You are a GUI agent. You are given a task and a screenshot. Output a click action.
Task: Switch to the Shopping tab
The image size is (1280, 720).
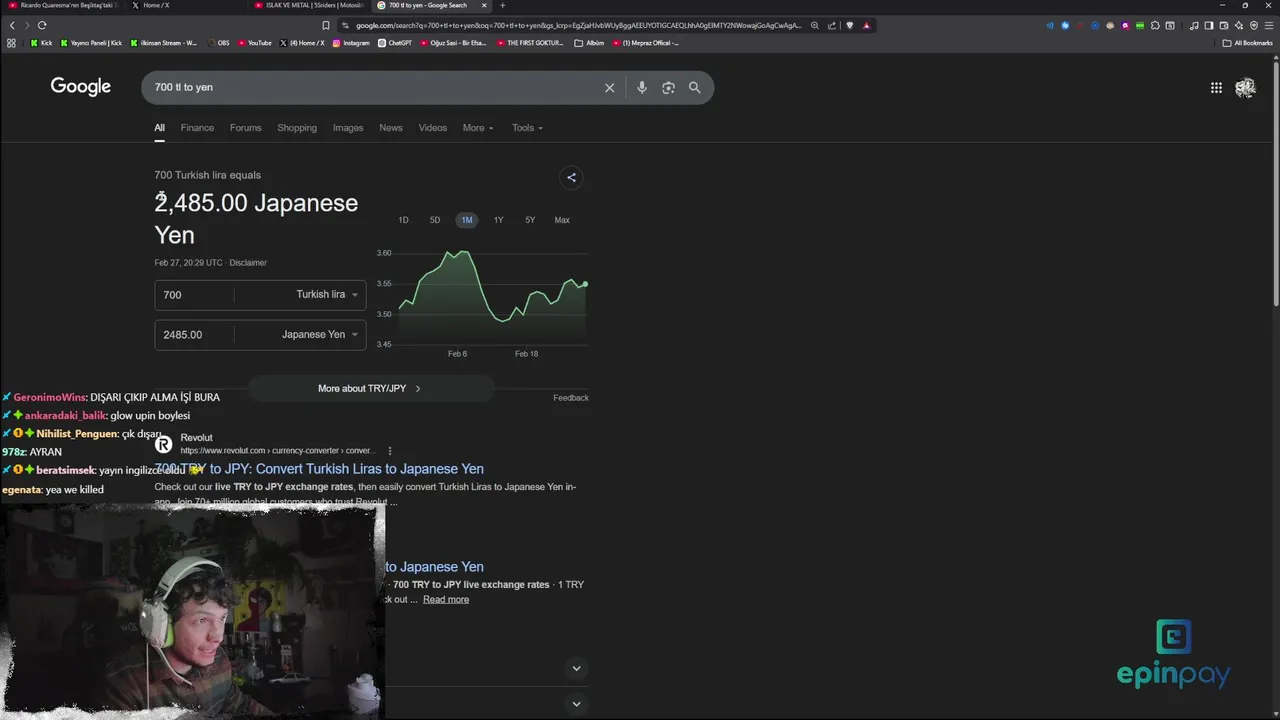[297, 128]
